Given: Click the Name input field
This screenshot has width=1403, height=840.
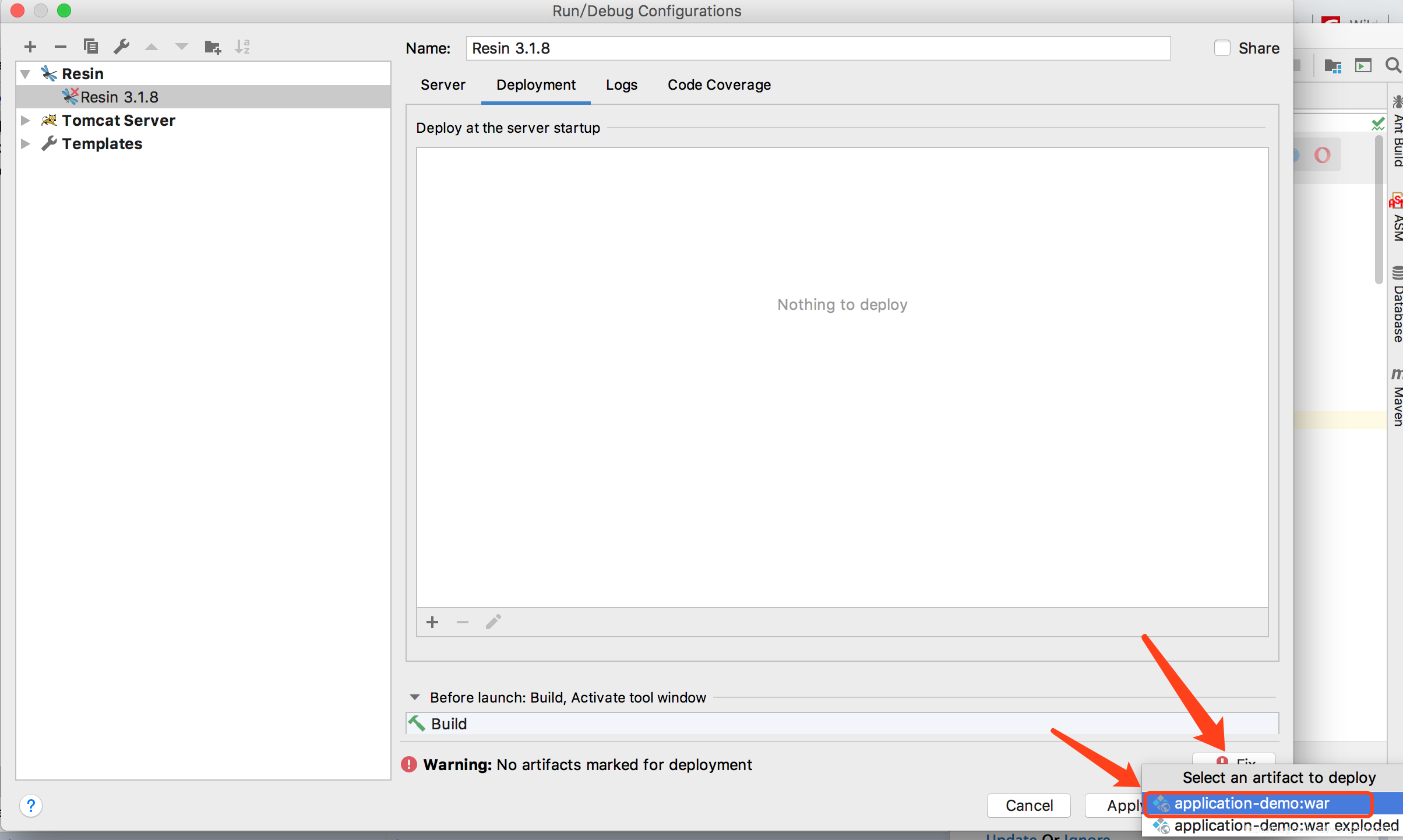Looking at the screenshot, I should (817, 48).
